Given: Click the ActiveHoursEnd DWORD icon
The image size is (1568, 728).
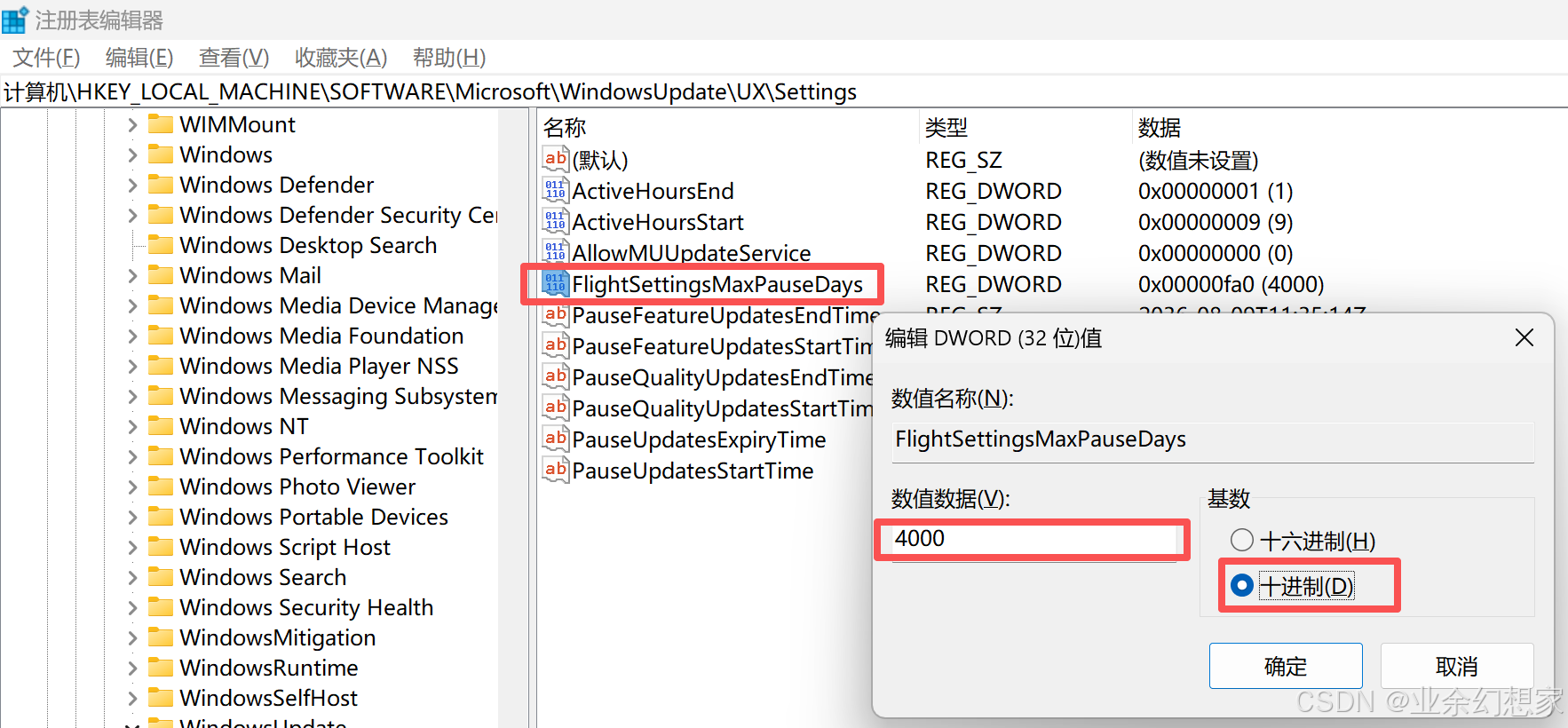Looking at the screenshot, I should [x=556, y=190].
